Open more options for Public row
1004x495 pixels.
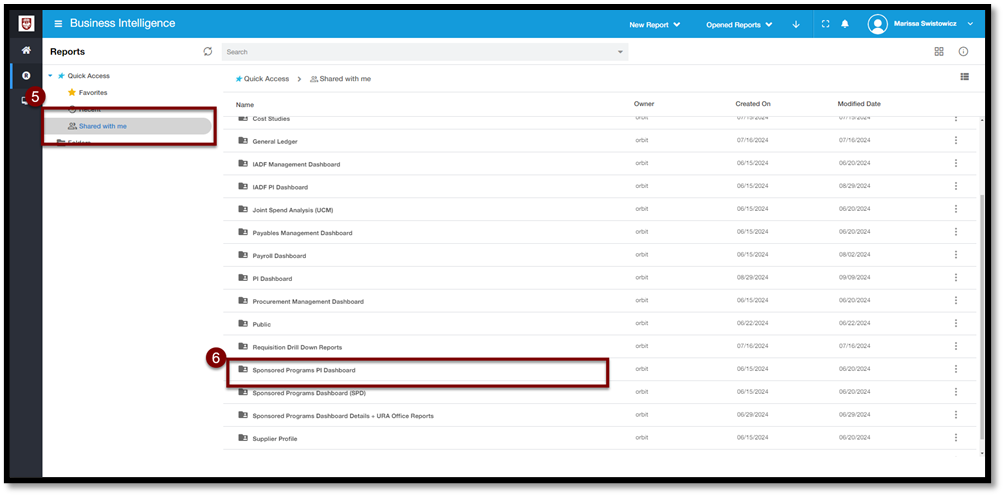(x=956, y=323)
